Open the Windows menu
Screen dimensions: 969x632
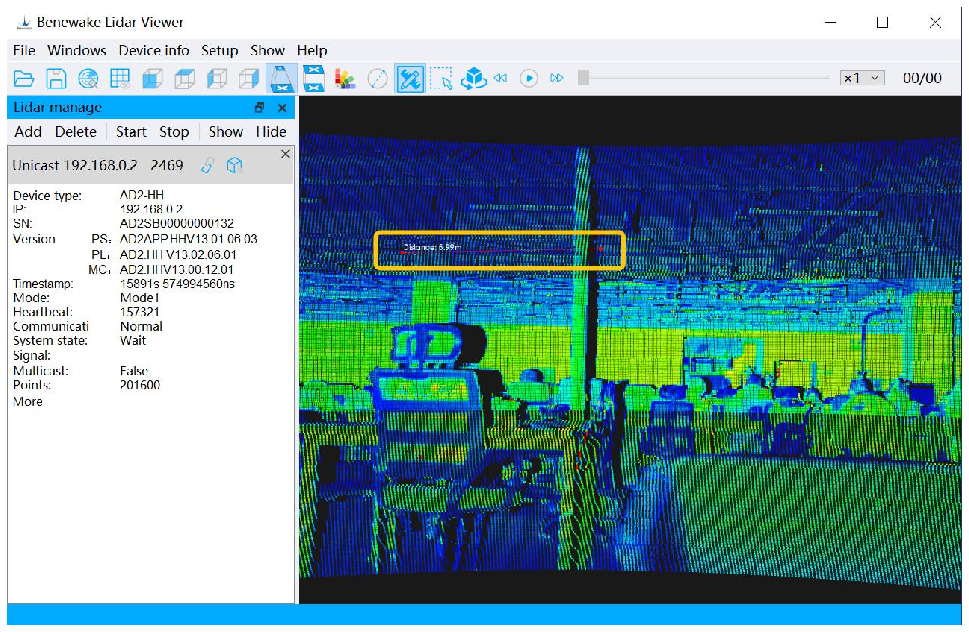[77, 51]
